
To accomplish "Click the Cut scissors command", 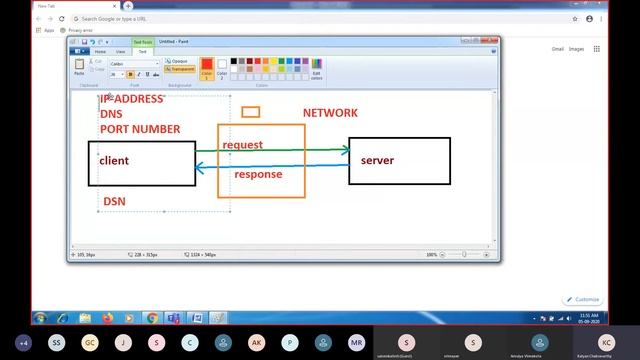I will 96,61.
